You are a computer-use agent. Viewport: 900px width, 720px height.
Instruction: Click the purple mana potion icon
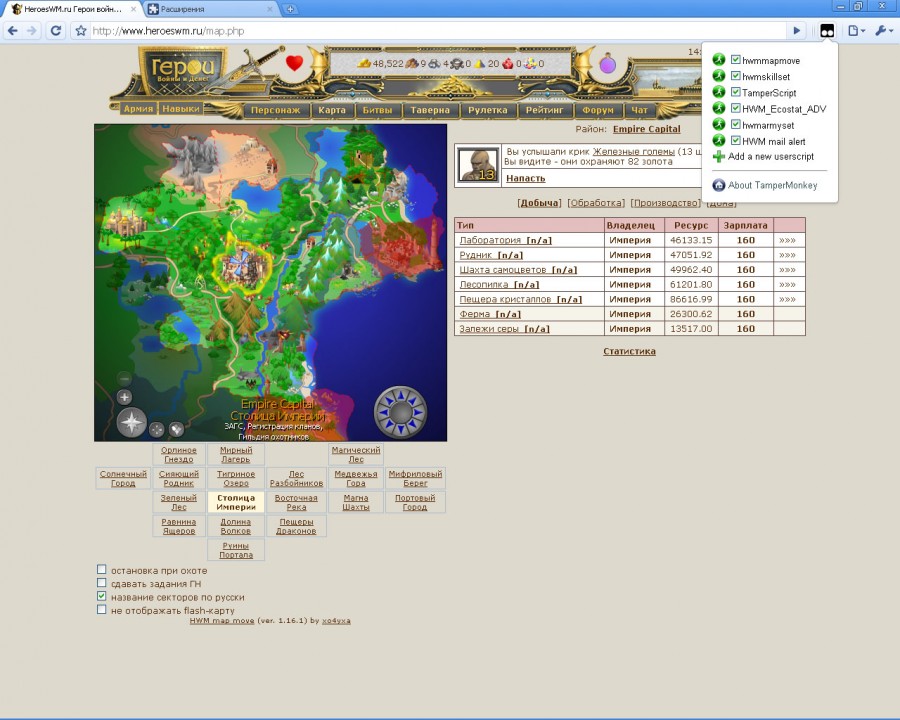point(608,63)
